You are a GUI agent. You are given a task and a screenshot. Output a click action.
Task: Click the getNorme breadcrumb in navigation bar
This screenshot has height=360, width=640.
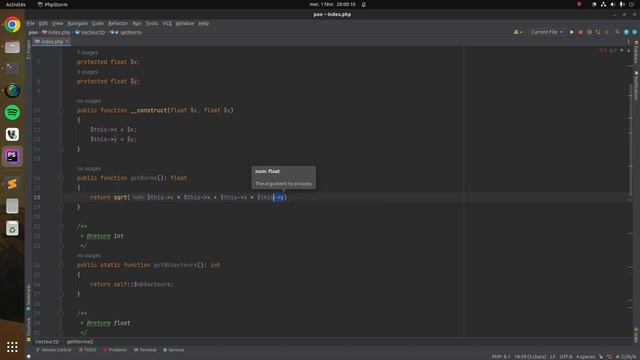point(126,32)
